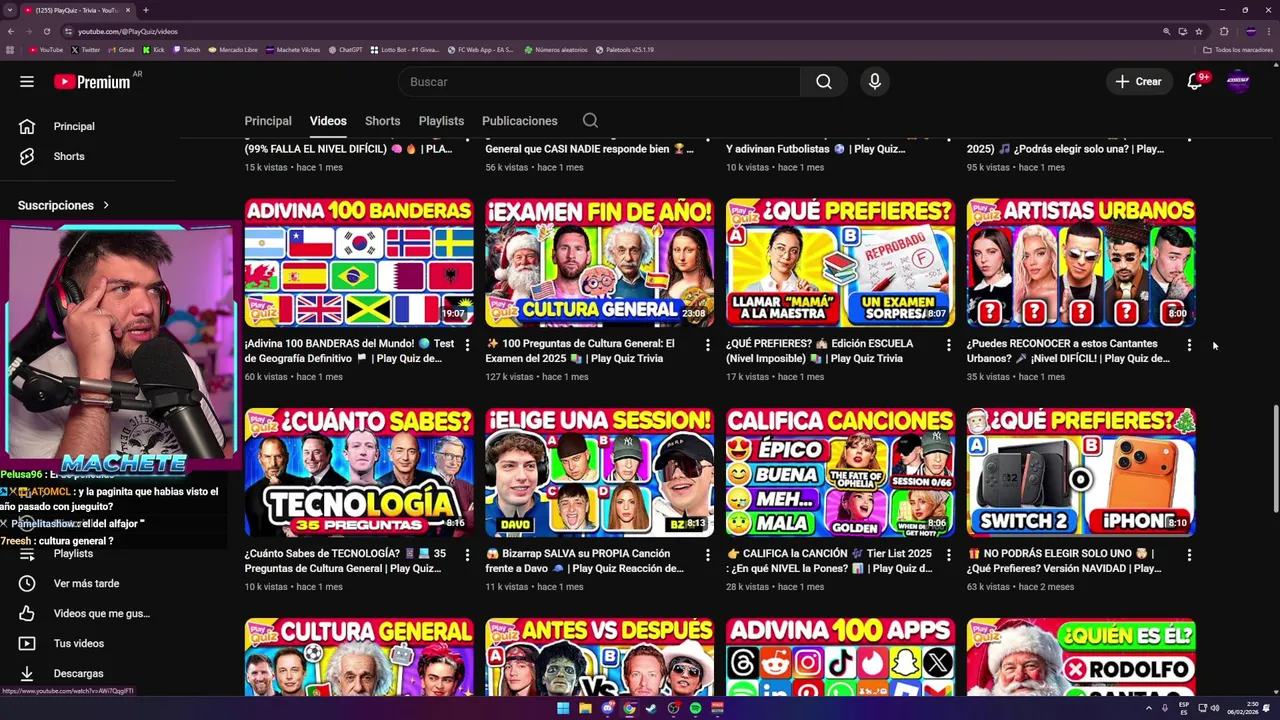
Task: Open Spotify from the taskbar
Action: coord(695,708)
